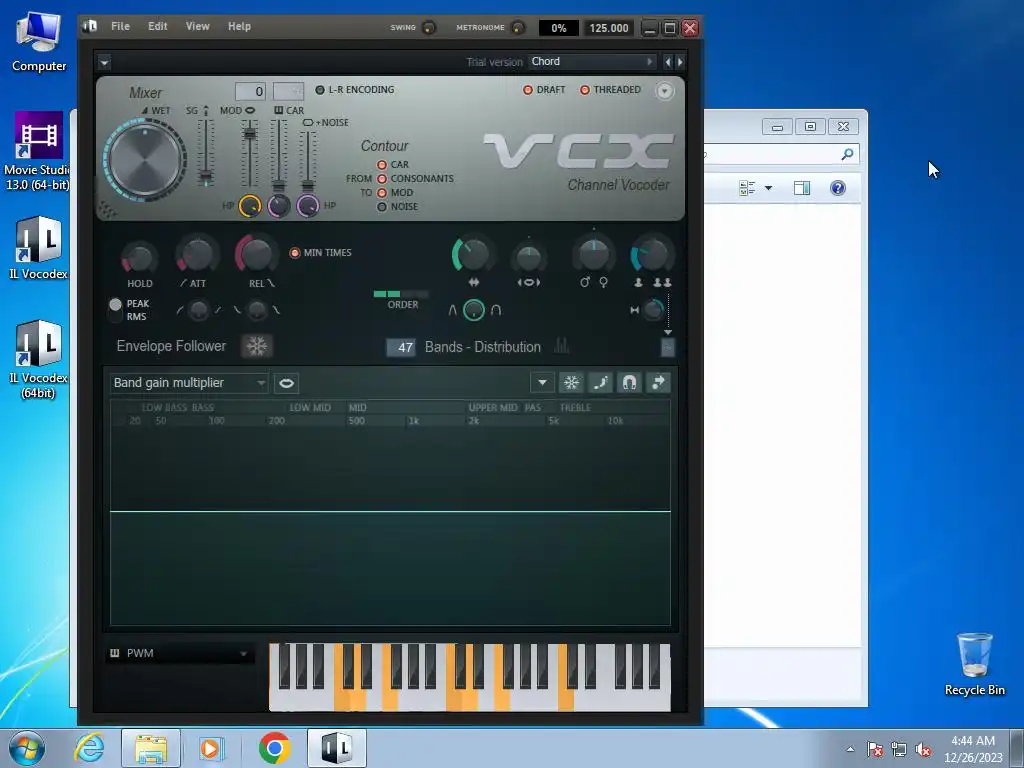The width and height of the screenshot is (1024, 768).
Task: Click the small unison spread knob
Action: coord(652,310)
